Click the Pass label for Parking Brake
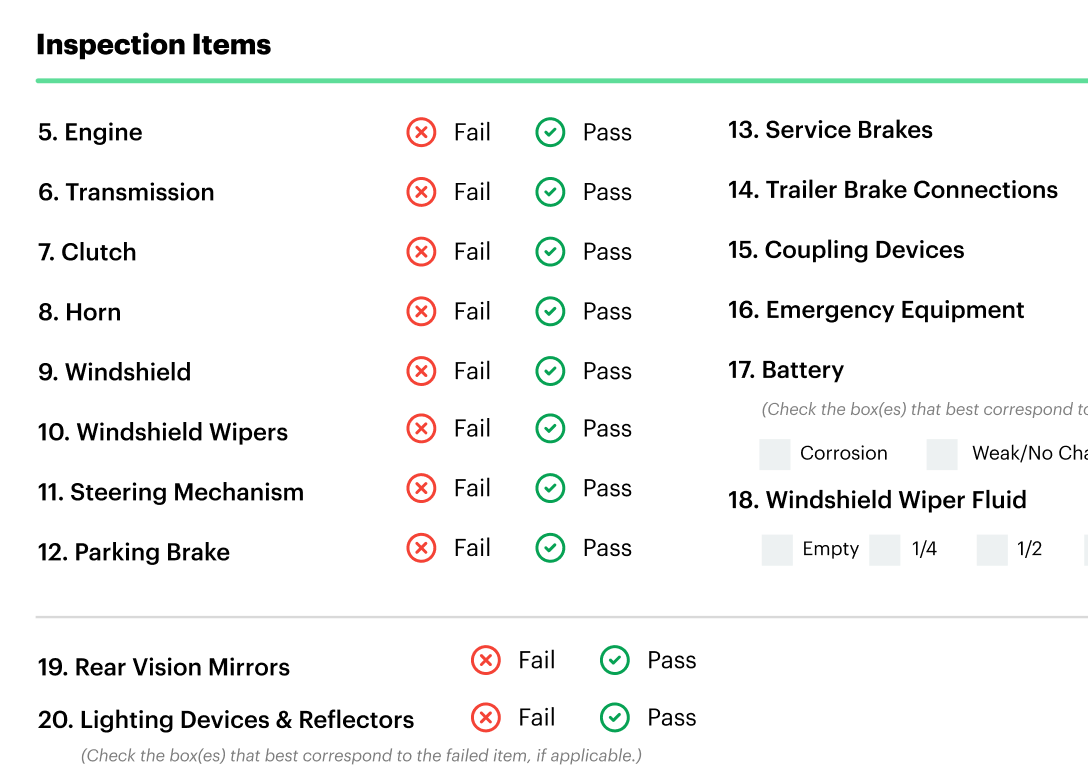Screen dimensions: 1088x770 pos(607,547)
